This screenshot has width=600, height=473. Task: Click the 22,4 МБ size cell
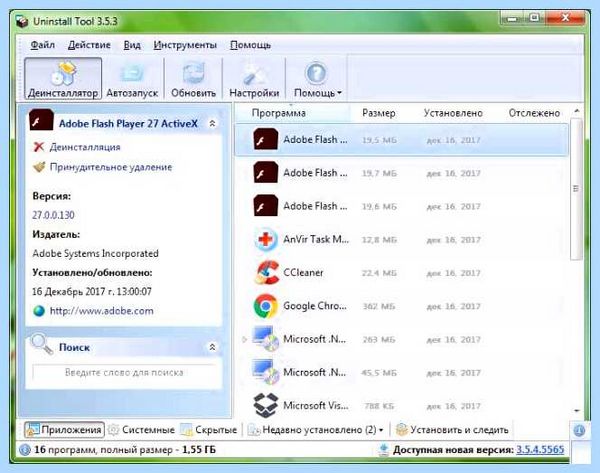click(379, 273)
